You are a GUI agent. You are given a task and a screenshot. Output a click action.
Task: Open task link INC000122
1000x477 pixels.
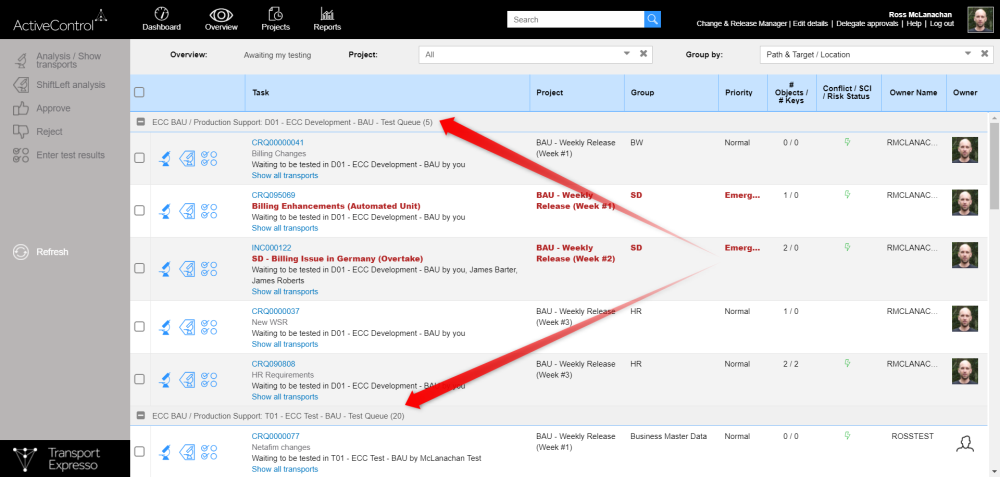(x=271, y=247)
